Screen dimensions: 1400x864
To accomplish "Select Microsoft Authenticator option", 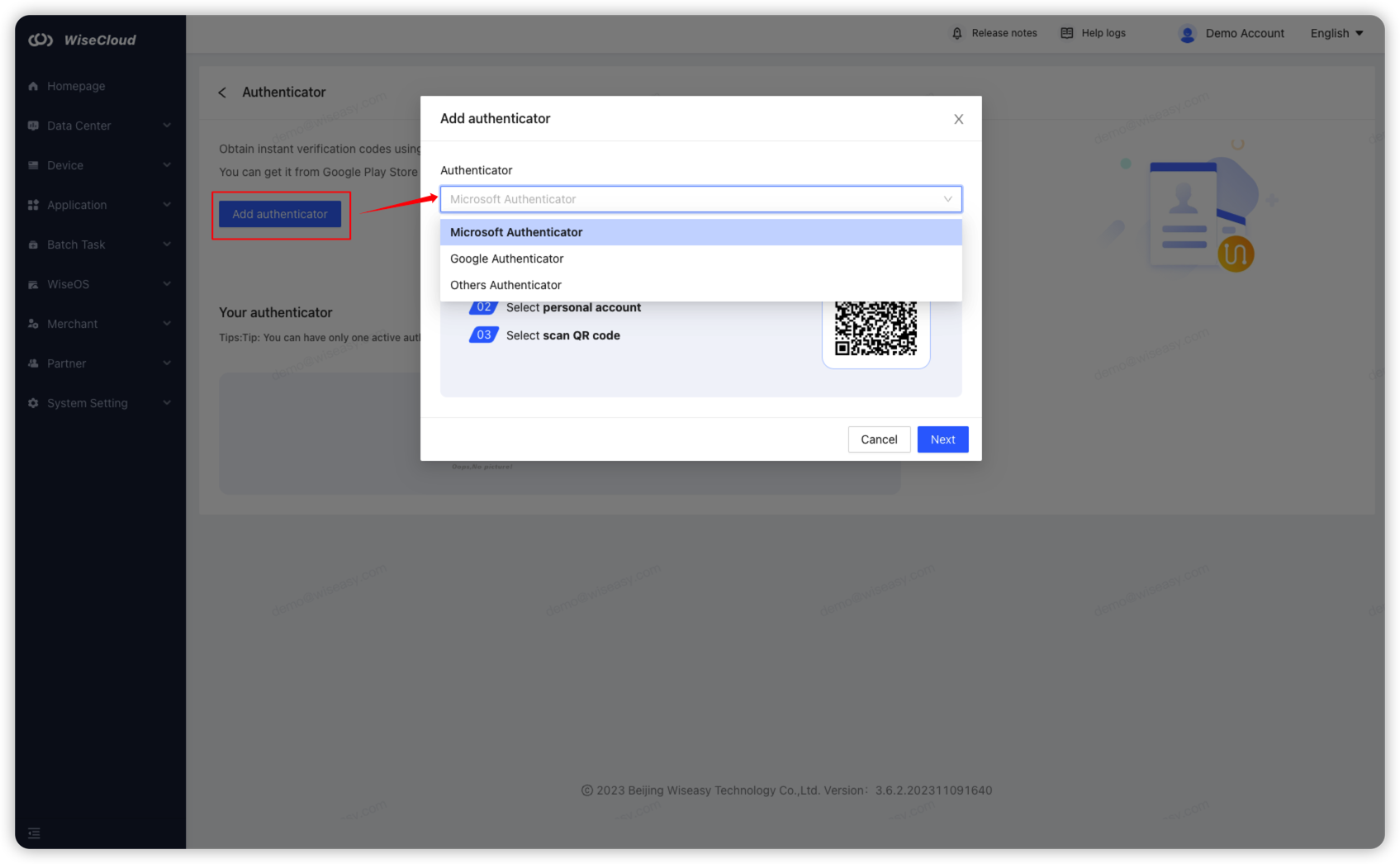I will tap(516, 232).
